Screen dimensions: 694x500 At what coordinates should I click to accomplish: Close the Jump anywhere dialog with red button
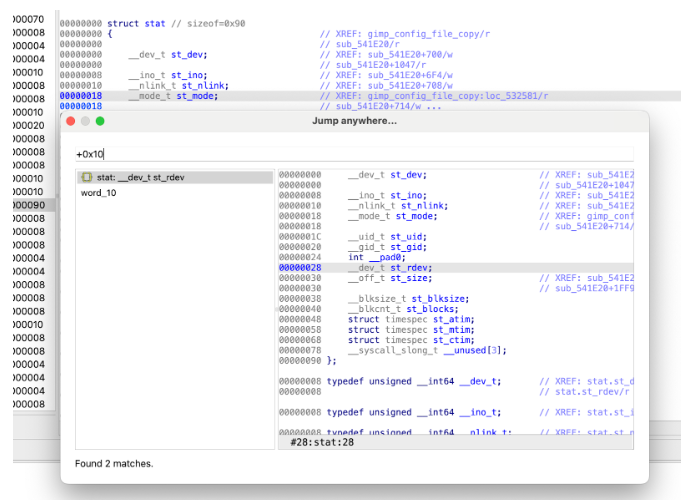click(71, 121)
